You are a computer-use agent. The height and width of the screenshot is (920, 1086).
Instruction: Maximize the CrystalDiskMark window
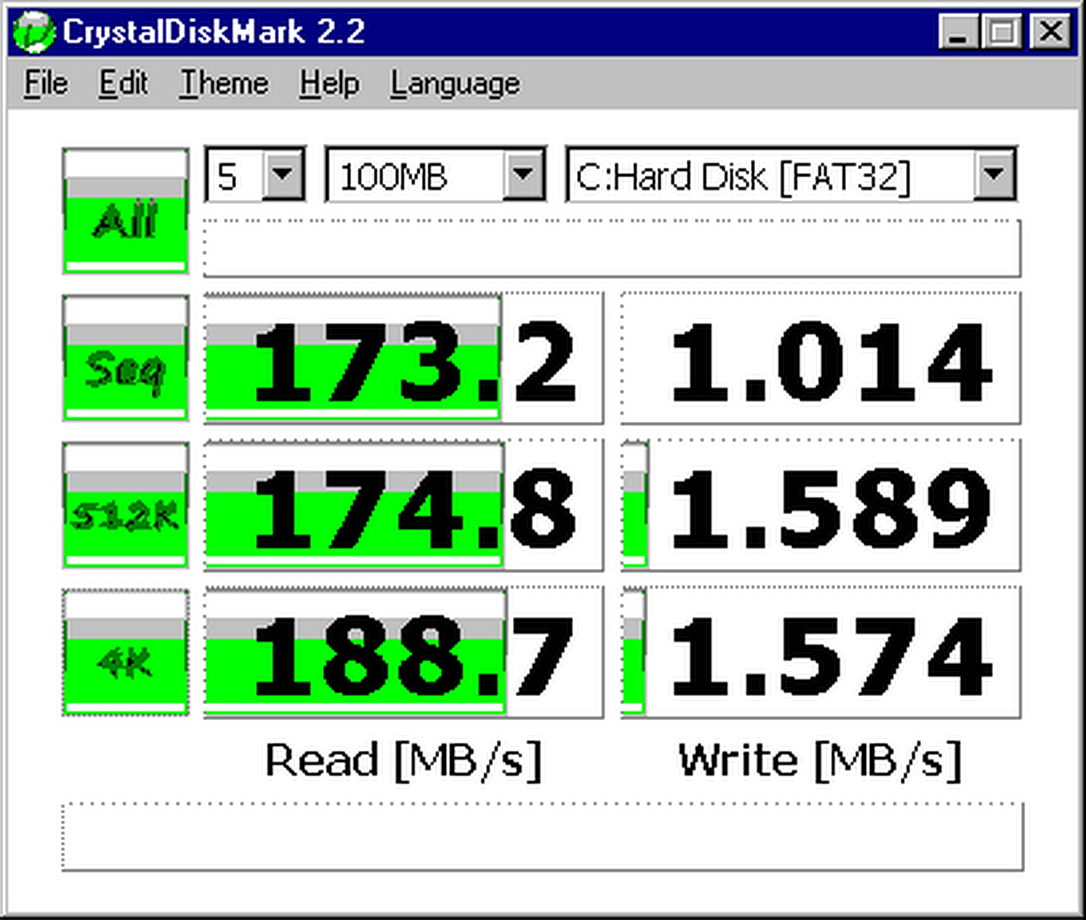tap(1002, 32)
